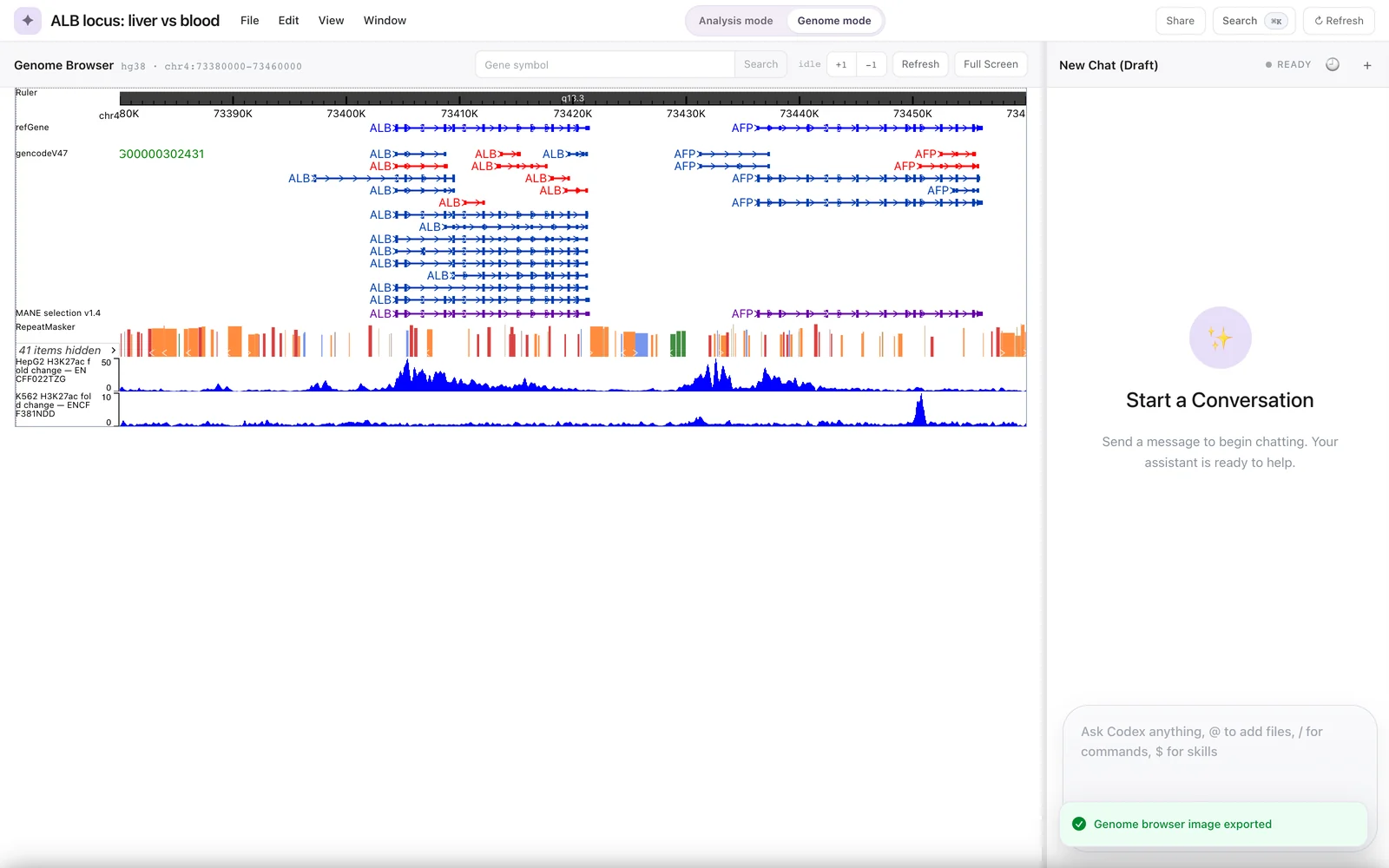The width and height of the screenshot is (1389, 868).
Task: Open the Window menu
Action: coord(385,20)
